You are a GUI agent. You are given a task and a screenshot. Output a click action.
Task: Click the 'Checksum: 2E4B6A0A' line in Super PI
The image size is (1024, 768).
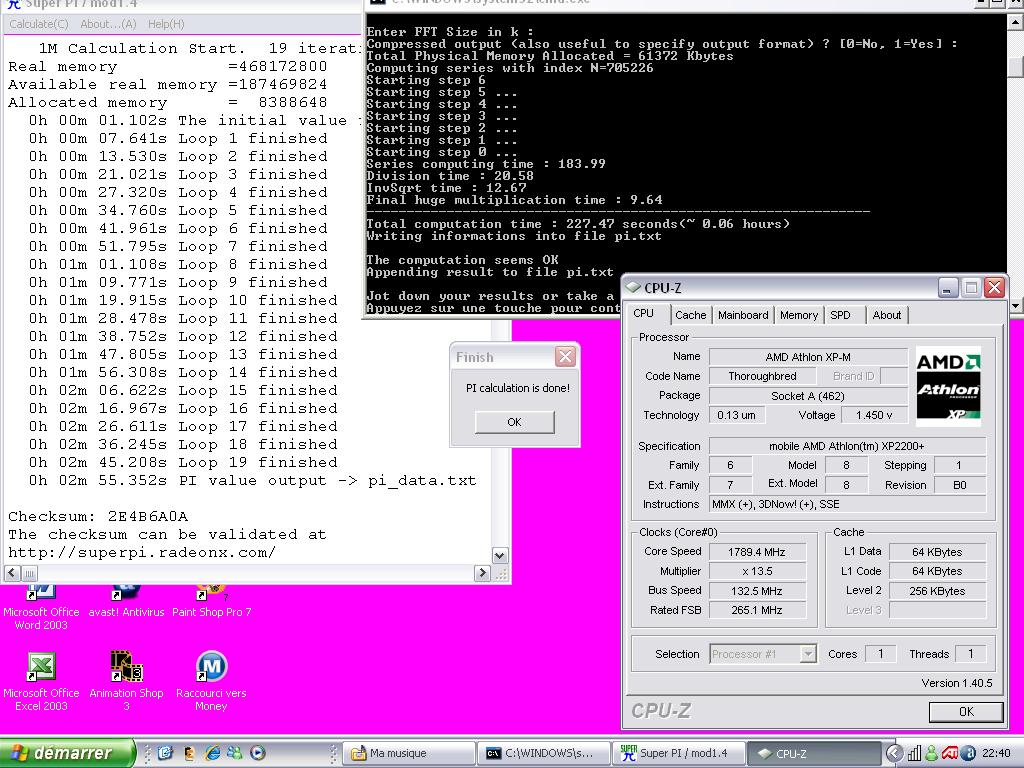[98, 516]
